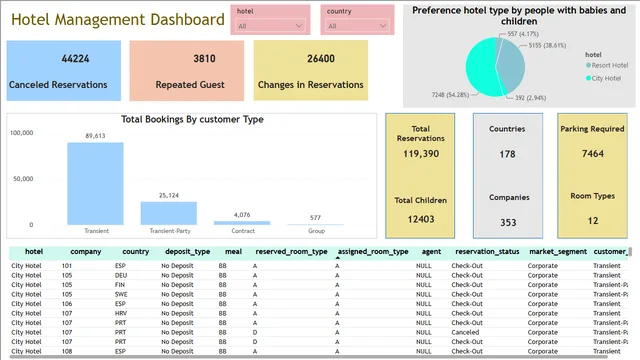This screenshot has width=640, height=360.
Task: Click the 25,124 data label
Action: [x=169, y=196]
